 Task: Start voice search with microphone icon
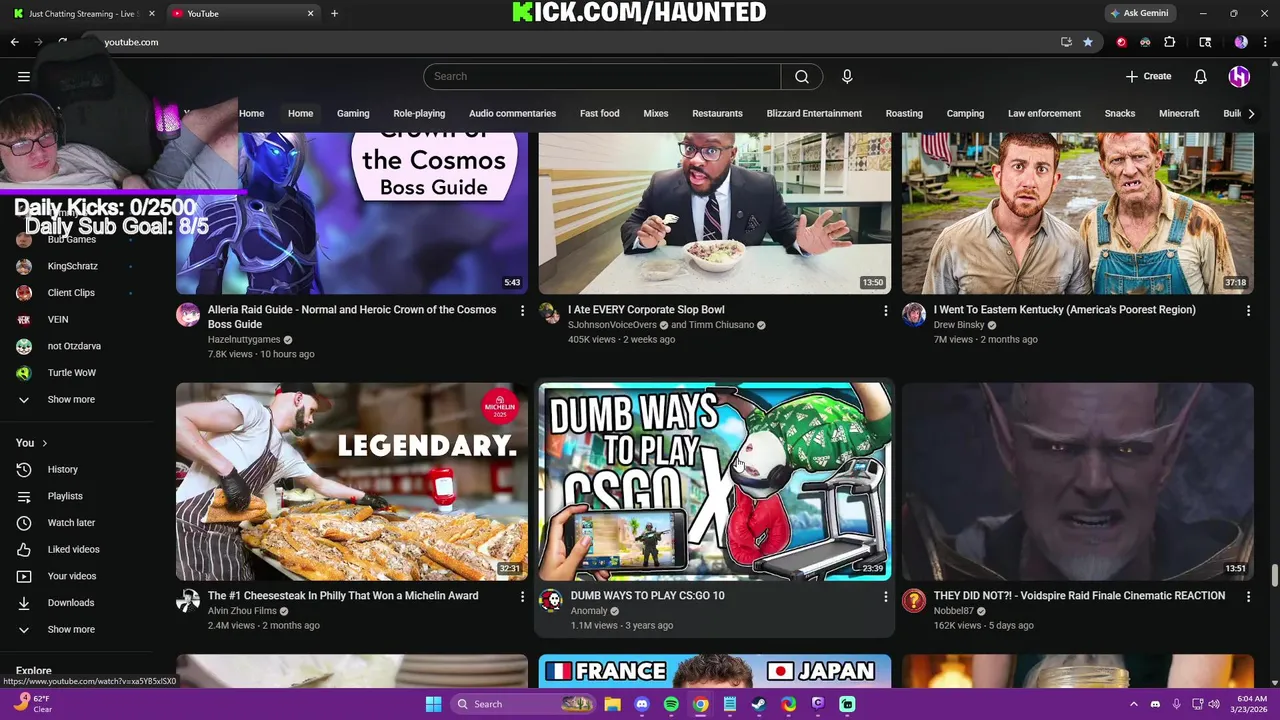847,76
